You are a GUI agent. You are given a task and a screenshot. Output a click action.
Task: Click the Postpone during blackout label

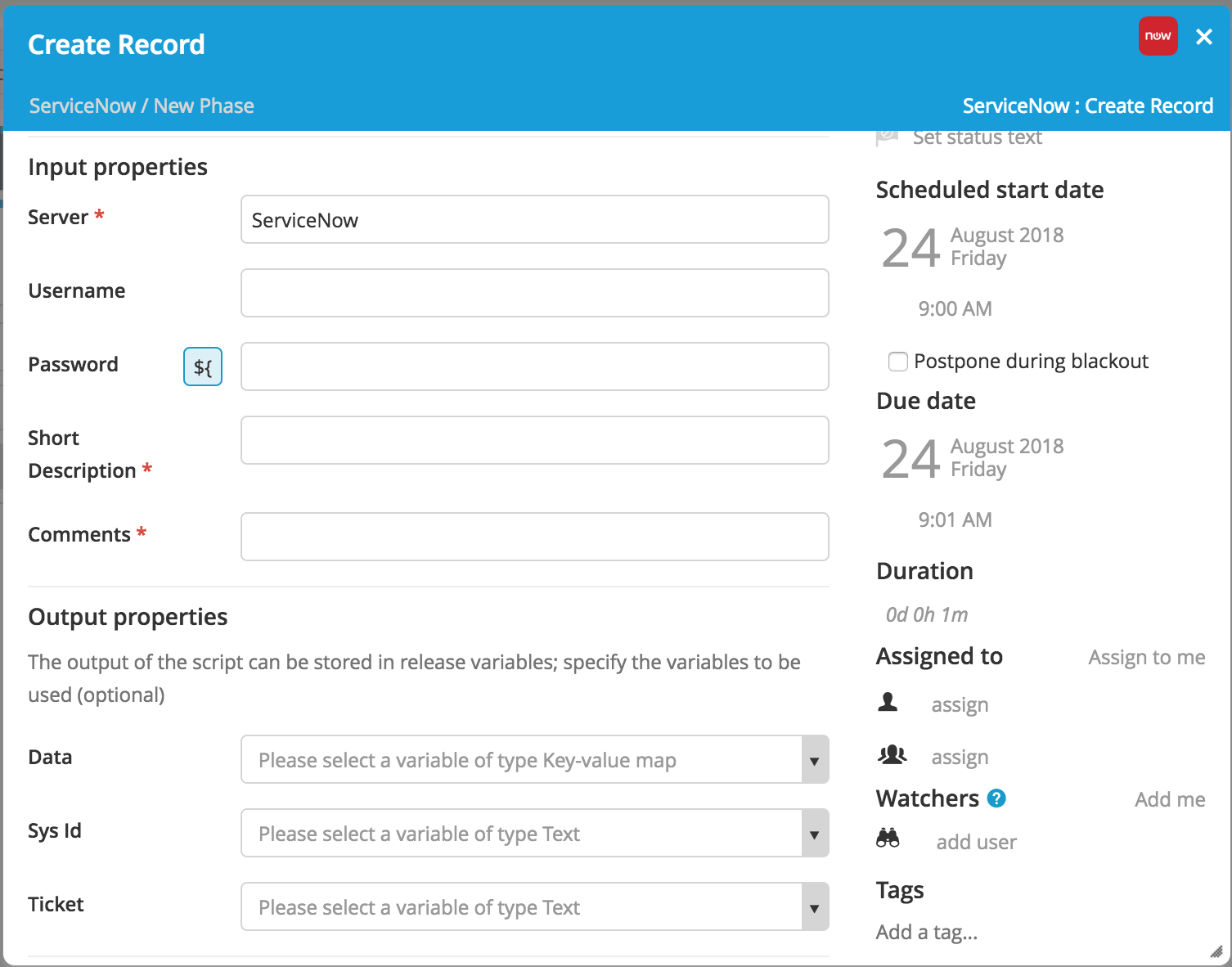(x=1031, y=362)
